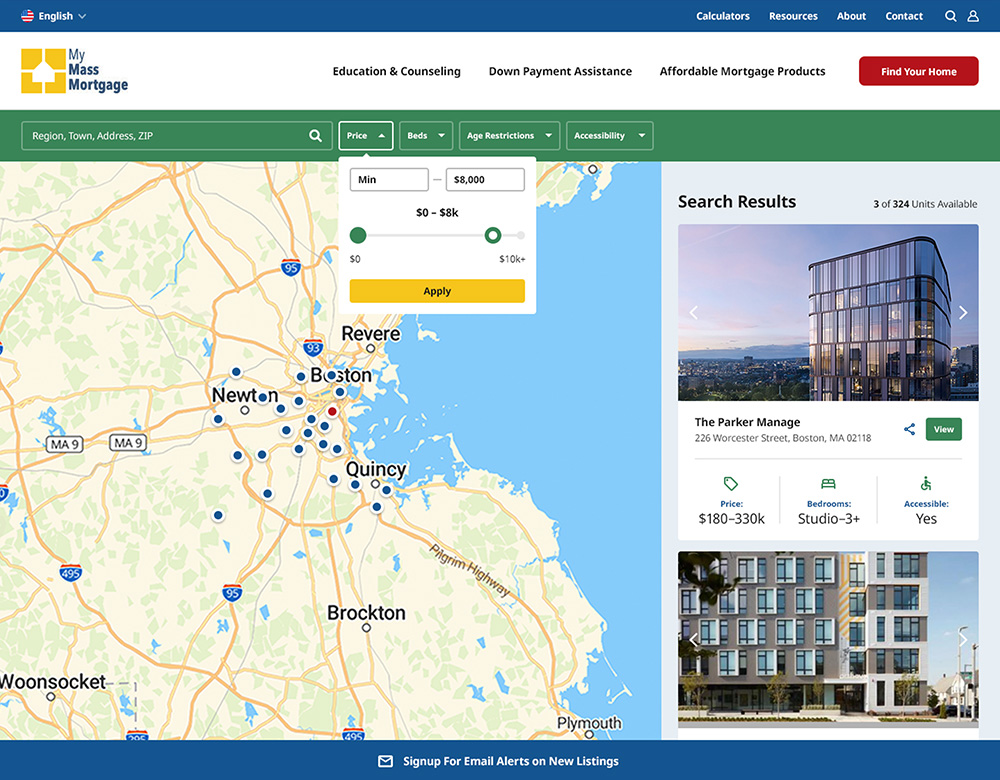Click the location search magnifier icon
The image size is (1000, 780).
pyautogui.click(x=315, y=136)
